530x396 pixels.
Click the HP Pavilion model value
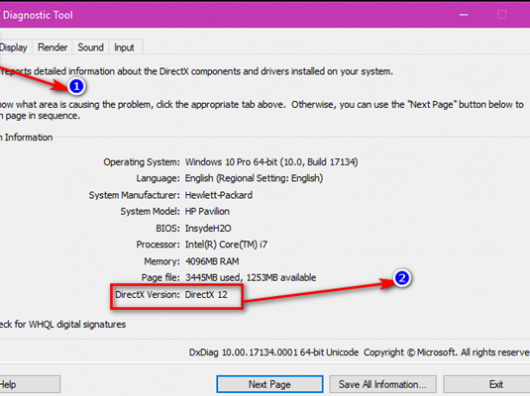(207, 212)
